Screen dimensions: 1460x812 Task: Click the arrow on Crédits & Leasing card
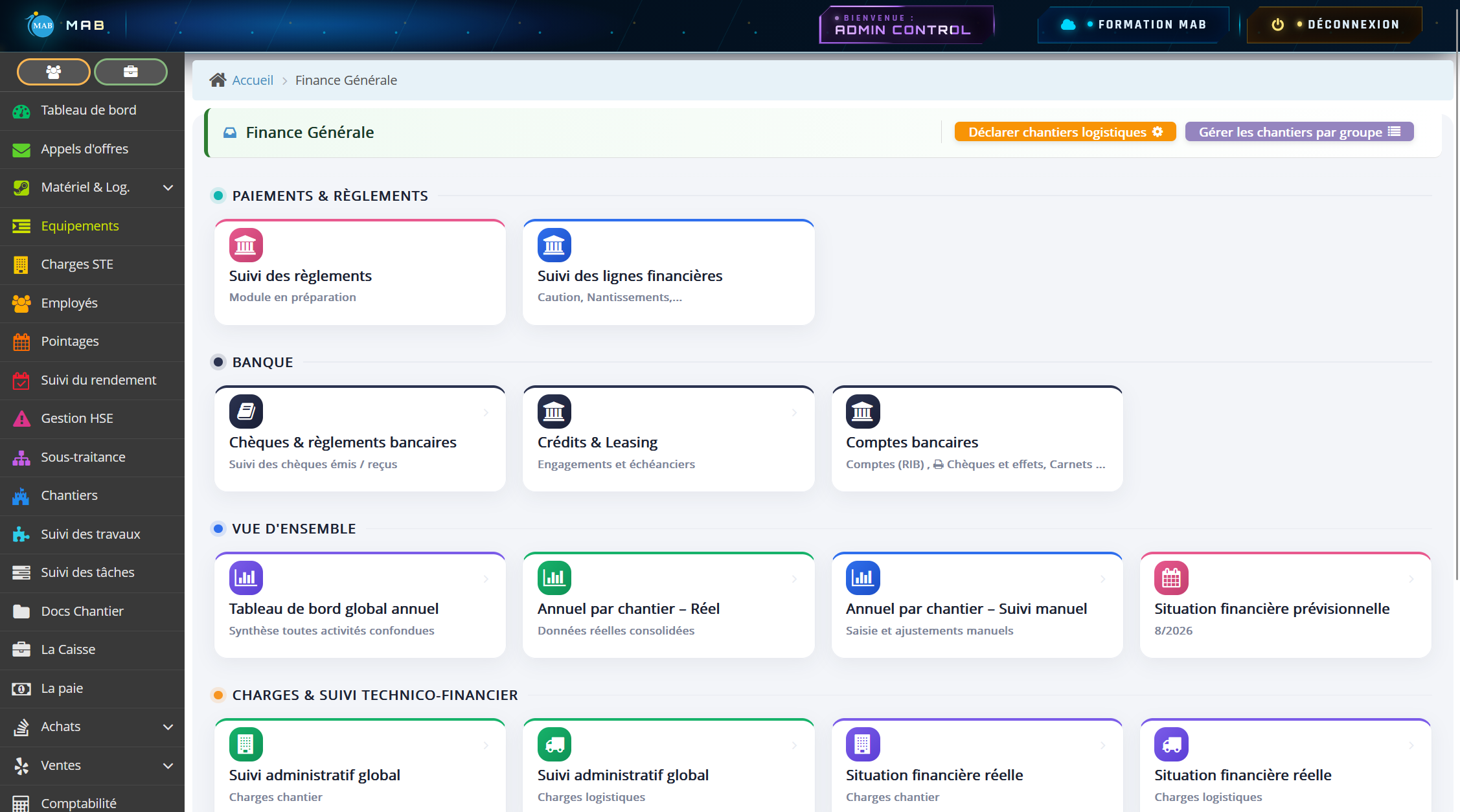click(x=794, y=412)
